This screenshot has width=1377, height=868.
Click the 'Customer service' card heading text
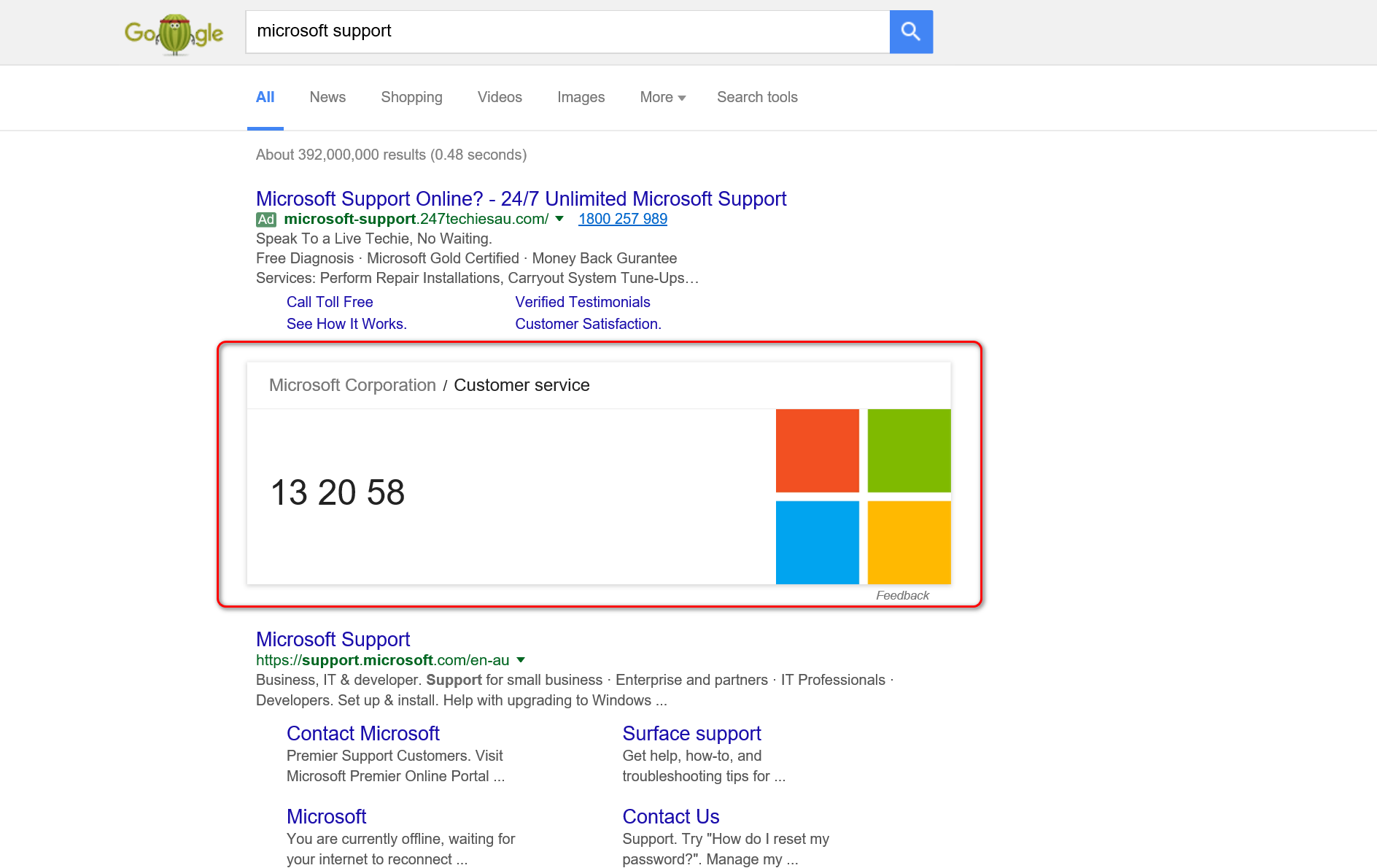[521, 385]
